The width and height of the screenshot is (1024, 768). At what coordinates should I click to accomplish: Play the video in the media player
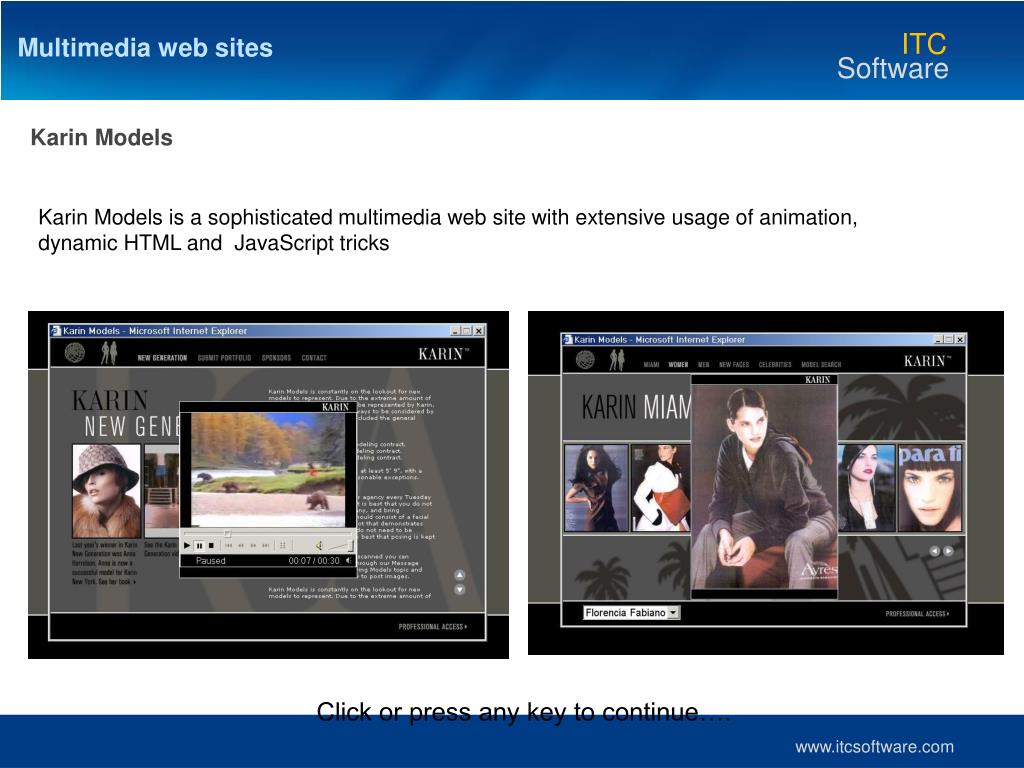point(187,546)
